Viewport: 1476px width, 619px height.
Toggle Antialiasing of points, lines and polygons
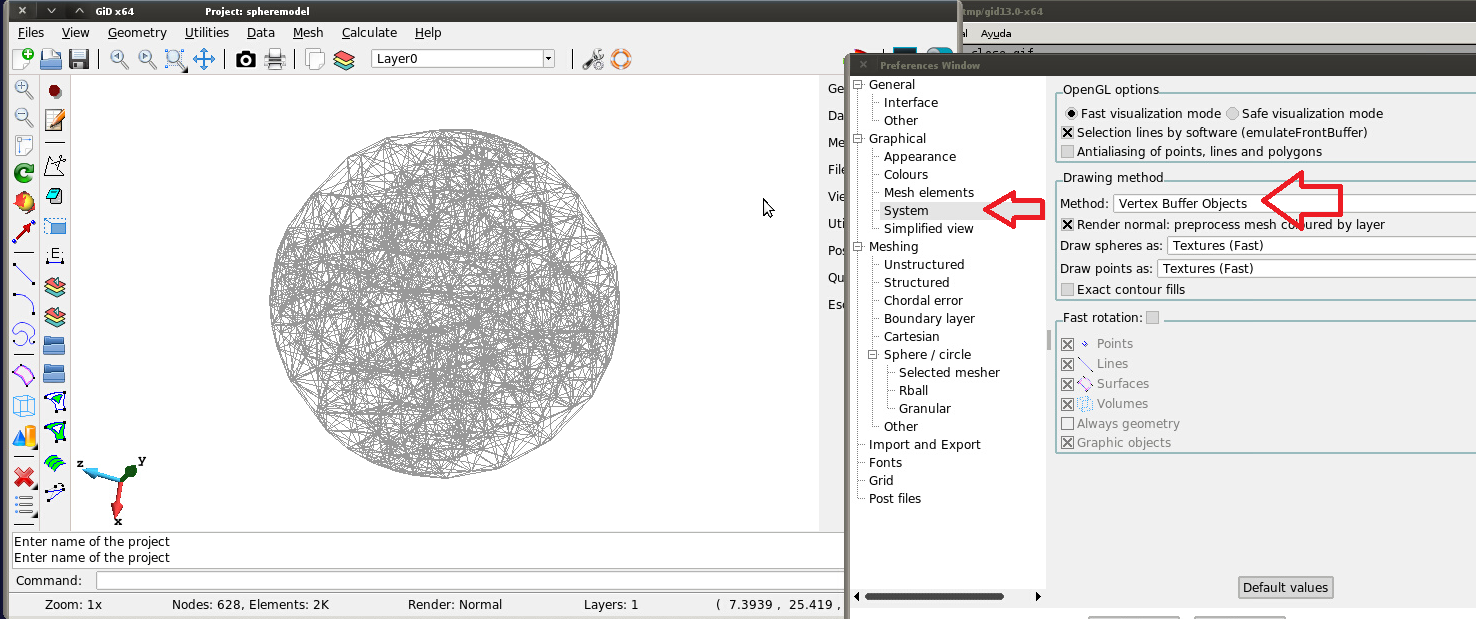1068,152
